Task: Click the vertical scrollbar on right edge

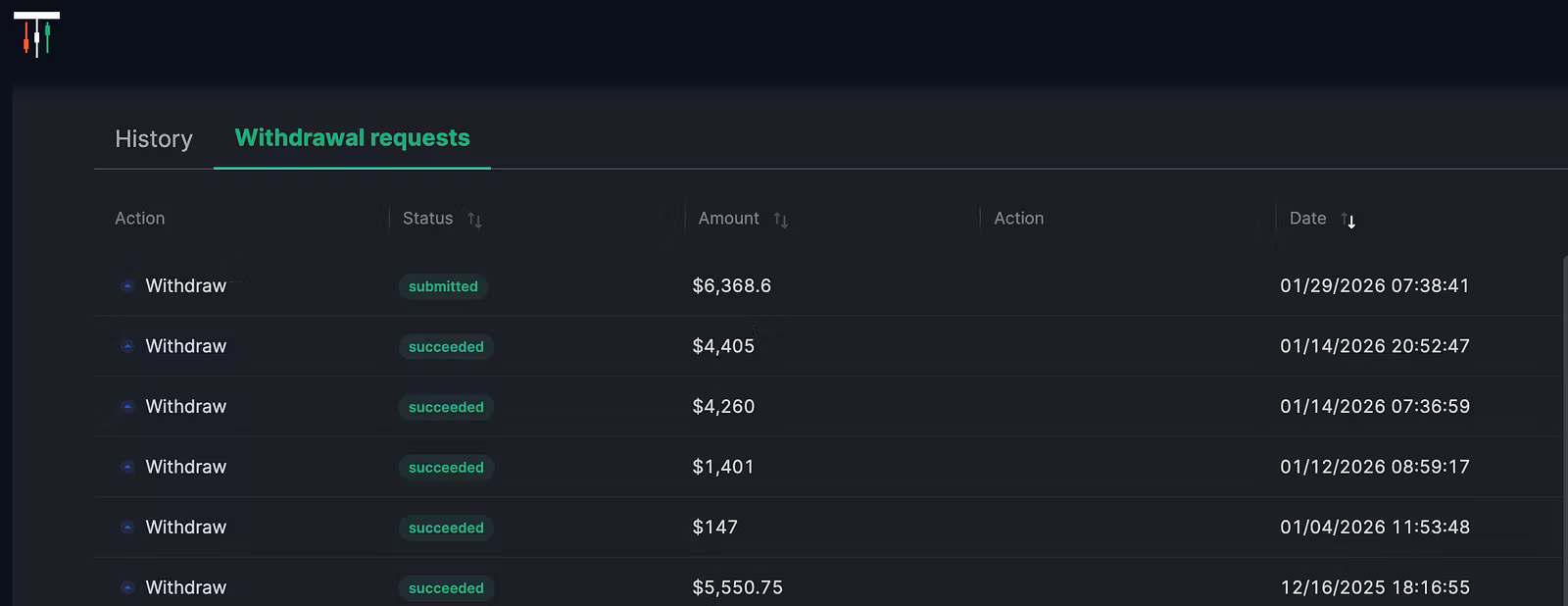Action: [x=1564, y=431]
